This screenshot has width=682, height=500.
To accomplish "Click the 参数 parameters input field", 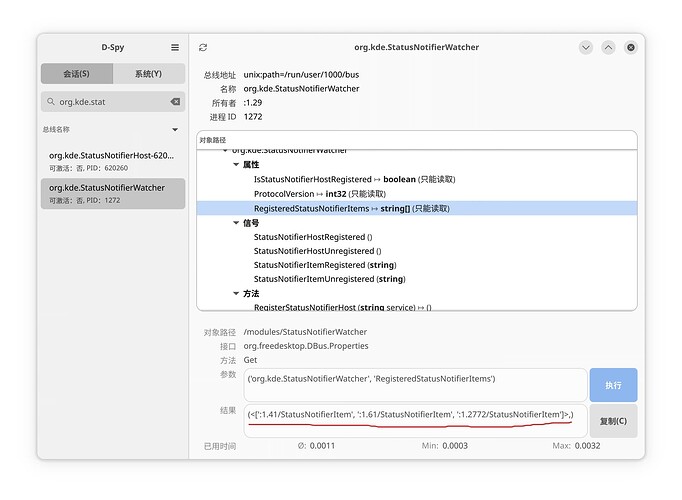I will (415, 385).
